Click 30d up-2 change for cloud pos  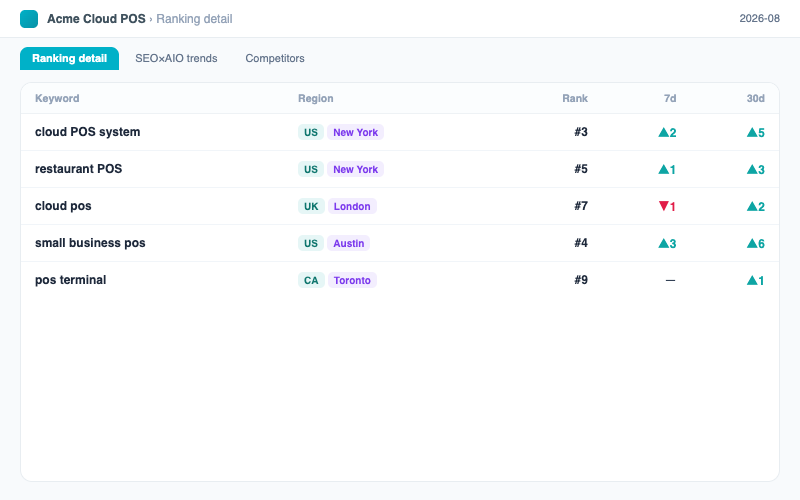pyautogui.click(x=756, y=206)
